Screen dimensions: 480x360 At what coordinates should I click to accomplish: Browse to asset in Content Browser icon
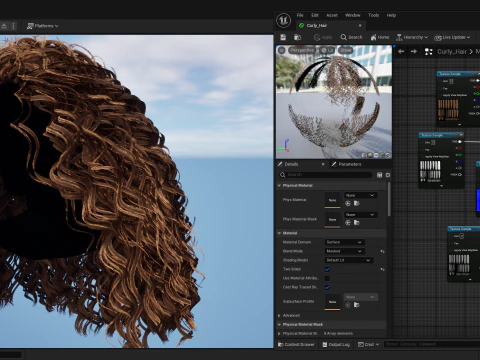pos(297,37)
